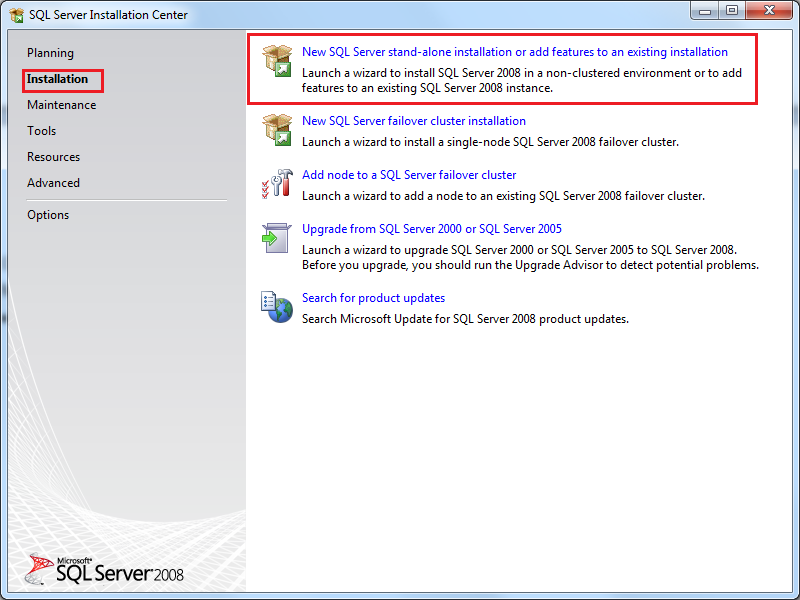Open the Planning section
This screenshot has width=800, height=600.
tap(51, 53)
